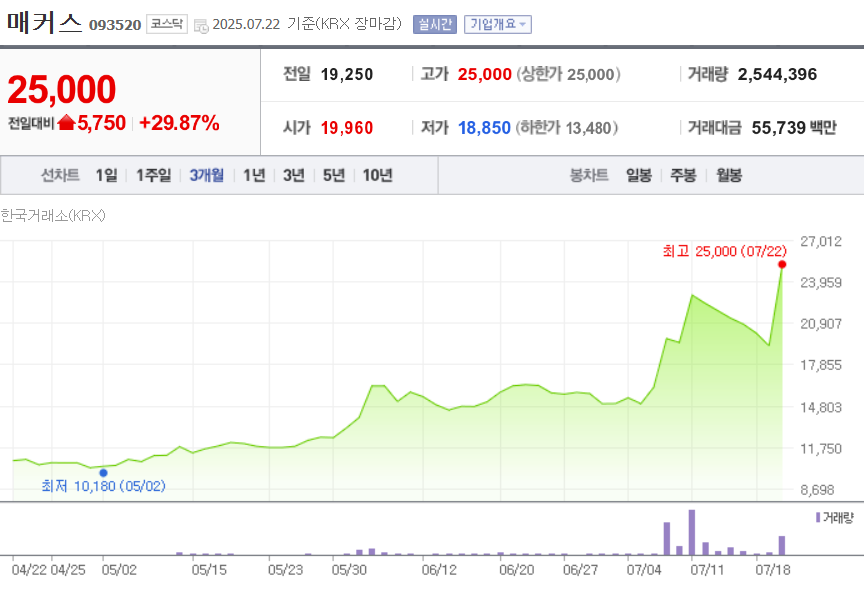Click the stock name 매커스
864x589 pixels.
point(44,23)
